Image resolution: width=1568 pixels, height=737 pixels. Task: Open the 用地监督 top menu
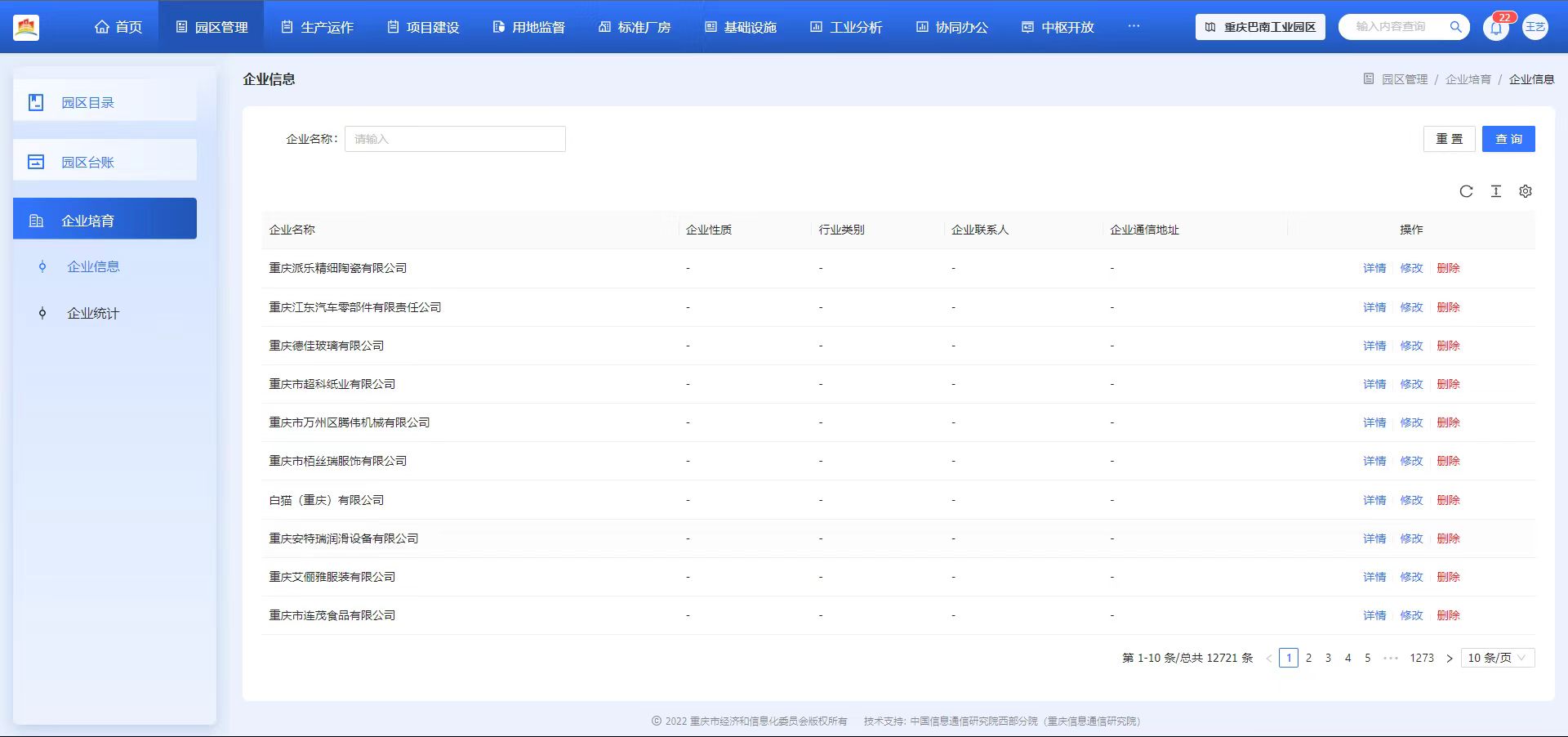528,27
